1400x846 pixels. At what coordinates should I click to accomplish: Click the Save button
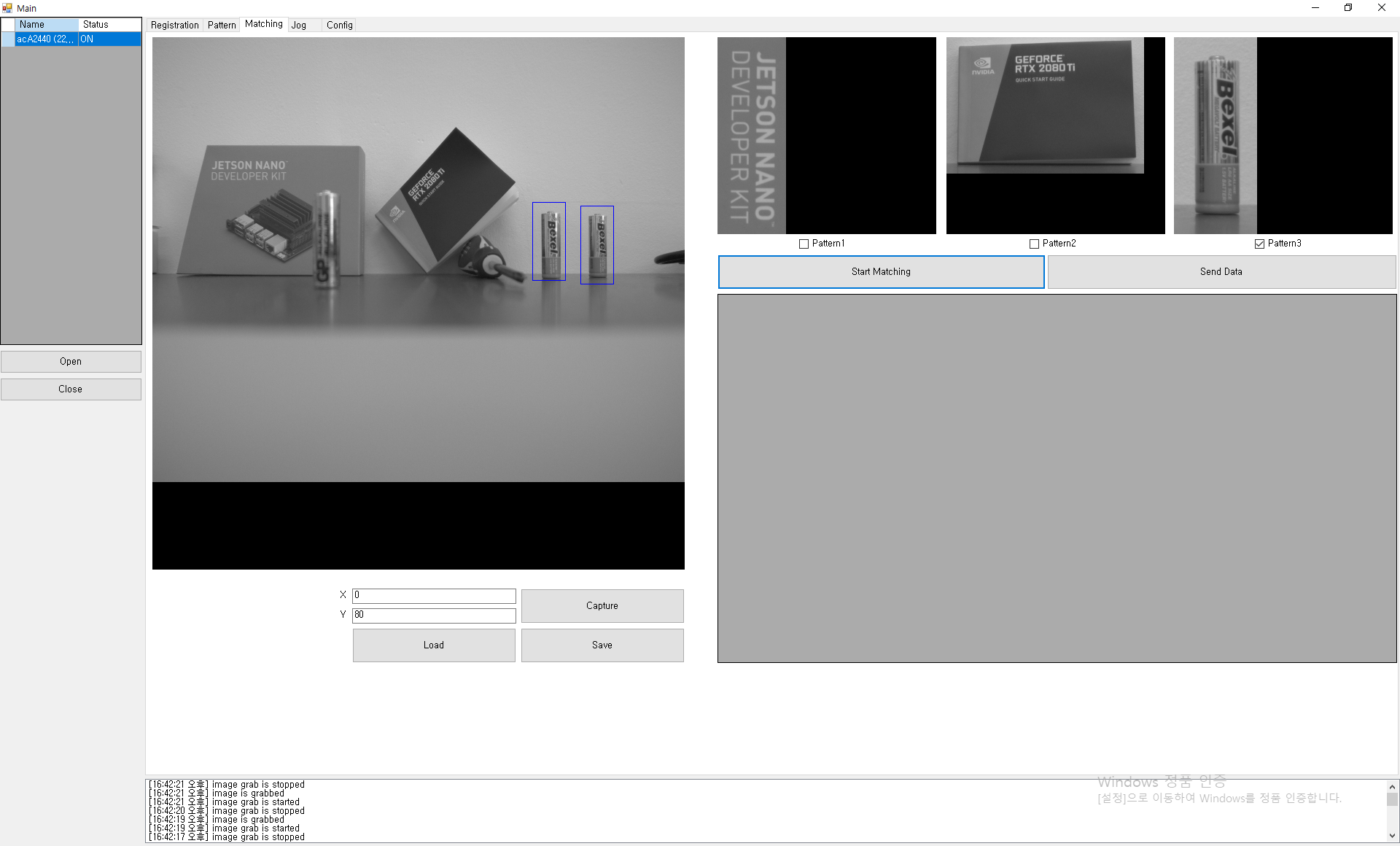[x=602, y=645]
